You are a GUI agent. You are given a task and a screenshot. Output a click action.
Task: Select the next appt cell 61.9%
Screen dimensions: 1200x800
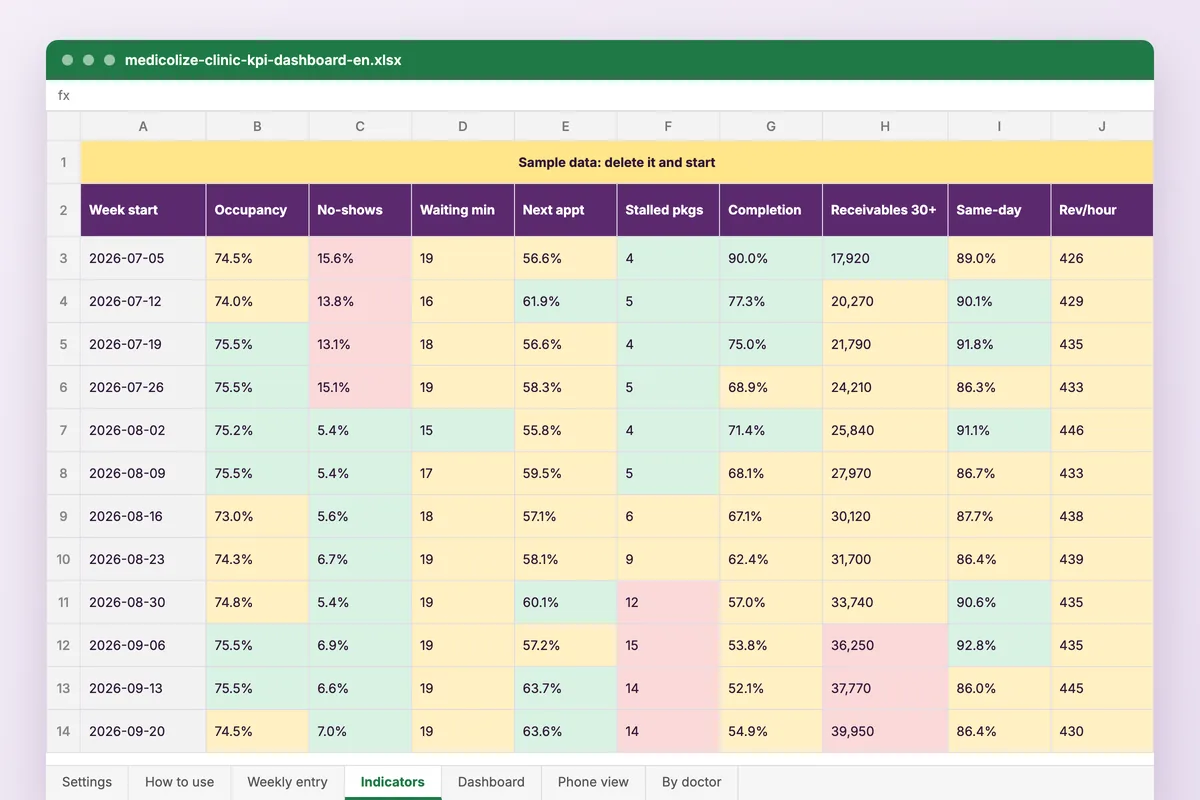(565, 301)
